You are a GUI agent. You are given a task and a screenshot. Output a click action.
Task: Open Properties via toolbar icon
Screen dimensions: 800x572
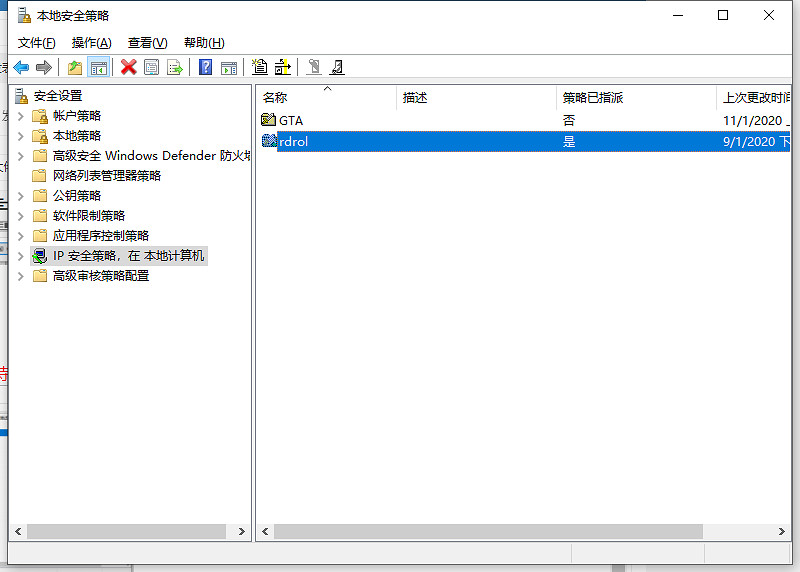pos(152,67)
